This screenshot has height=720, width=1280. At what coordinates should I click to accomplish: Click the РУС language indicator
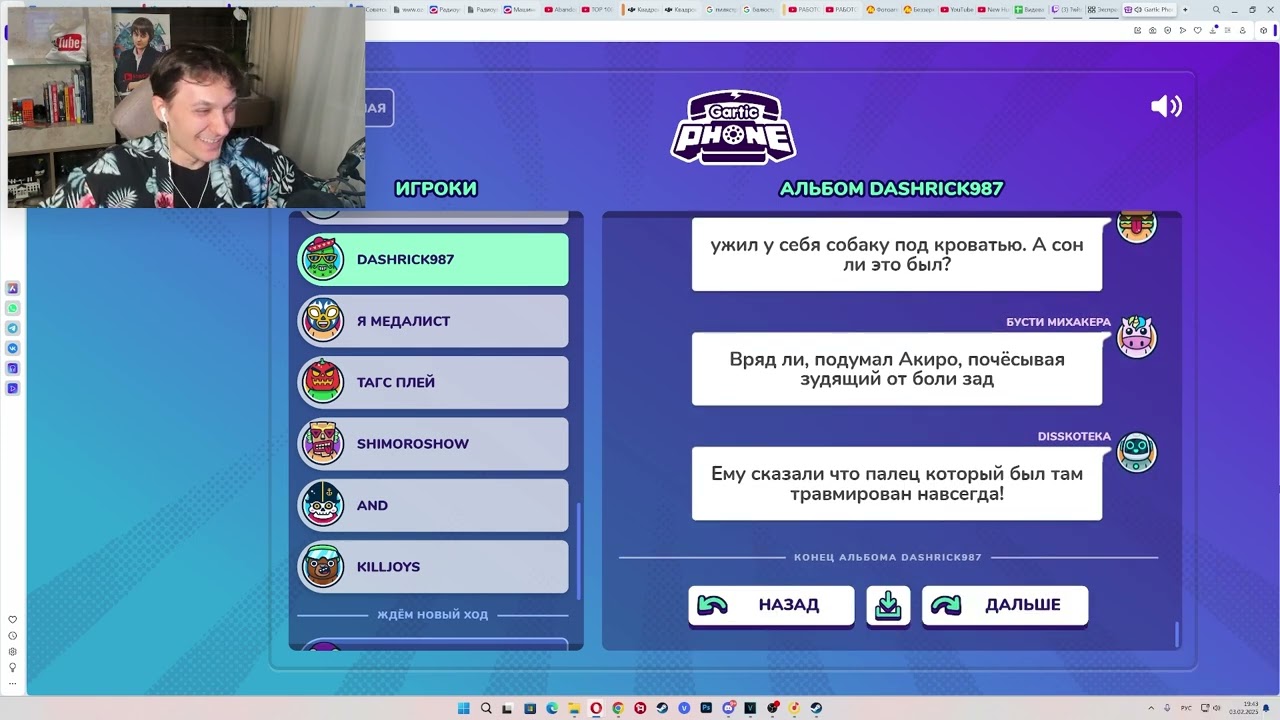(1187, 708)
